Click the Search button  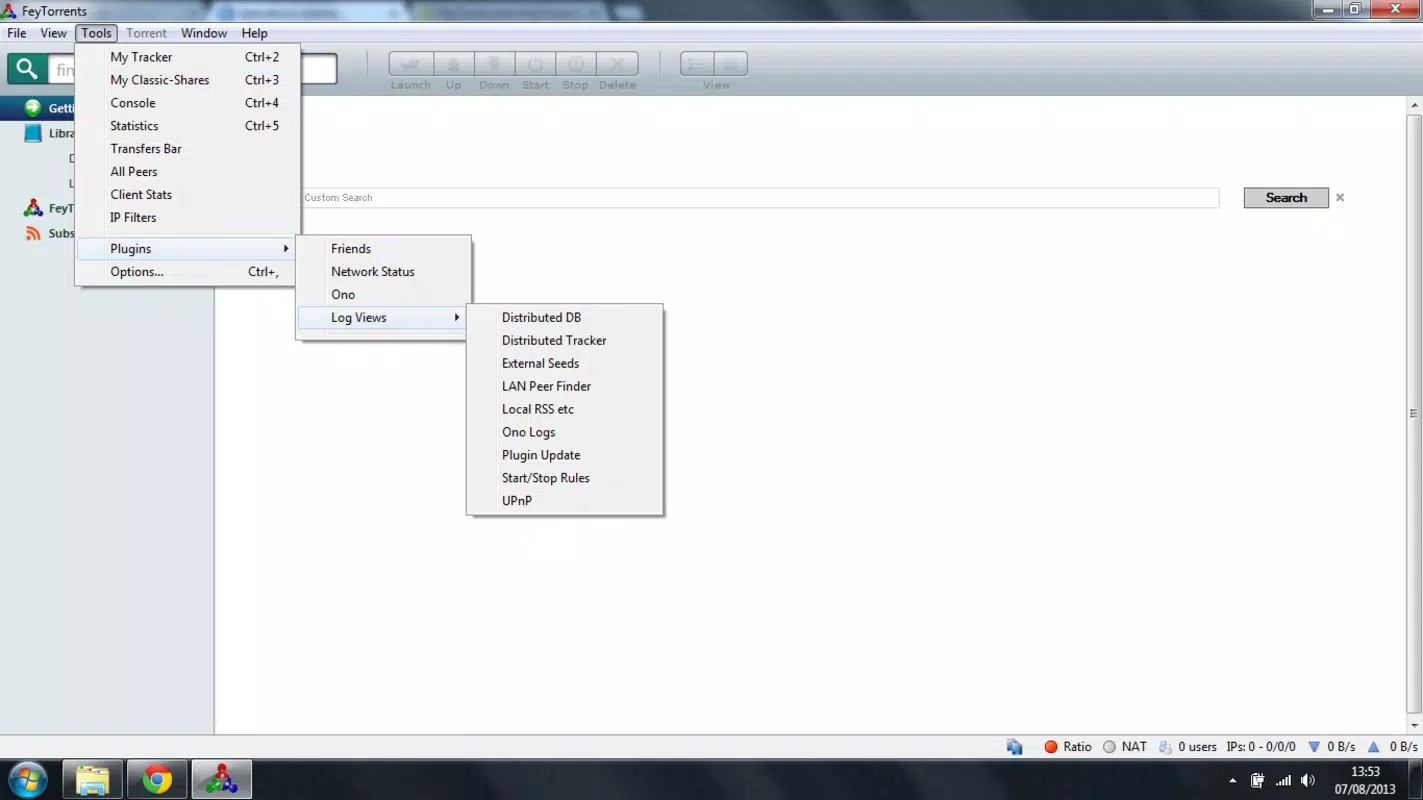coord(1286,198)
